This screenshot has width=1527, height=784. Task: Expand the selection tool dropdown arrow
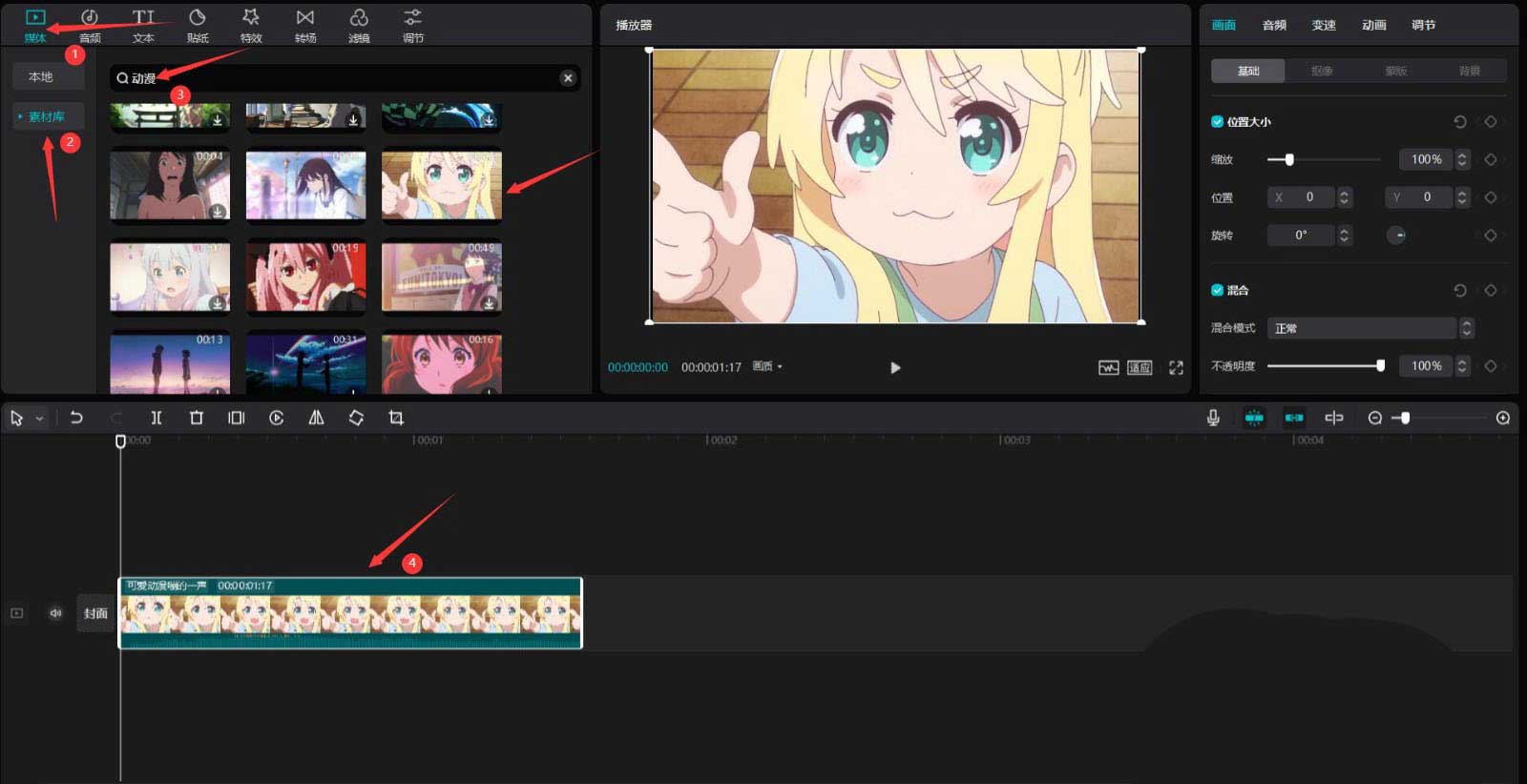[40, 419]
